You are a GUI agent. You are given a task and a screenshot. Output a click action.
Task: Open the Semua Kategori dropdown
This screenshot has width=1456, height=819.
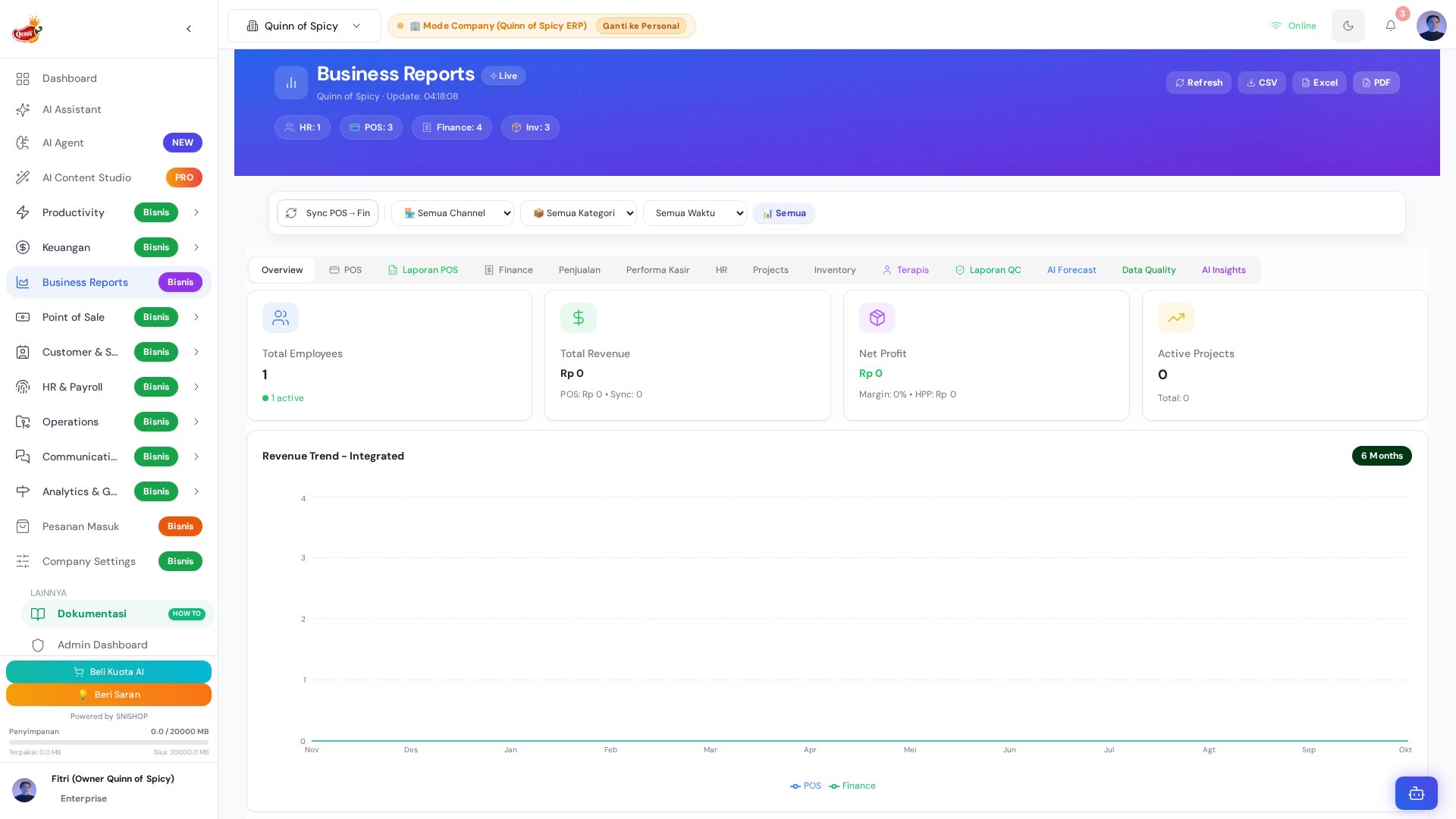[x=579, y=213]
